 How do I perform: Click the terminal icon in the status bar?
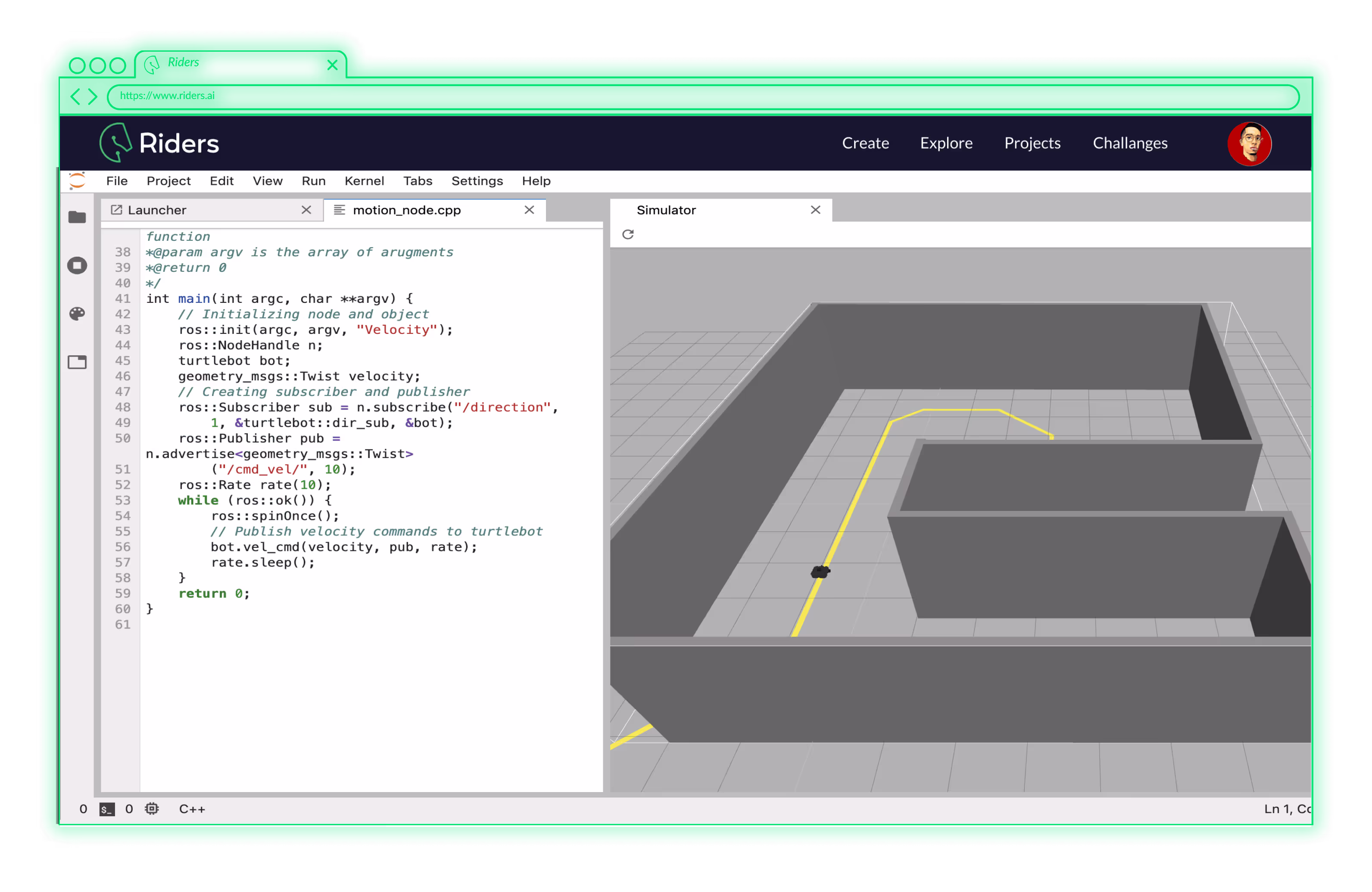pos(107,809)
